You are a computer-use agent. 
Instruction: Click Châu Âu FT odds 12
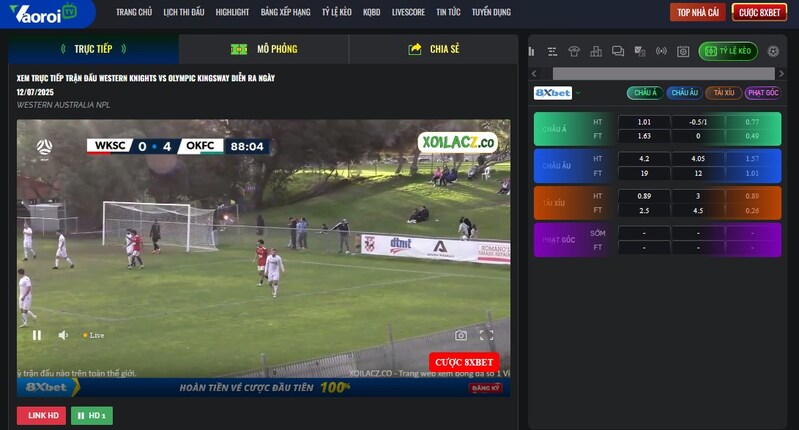(698, 173)
